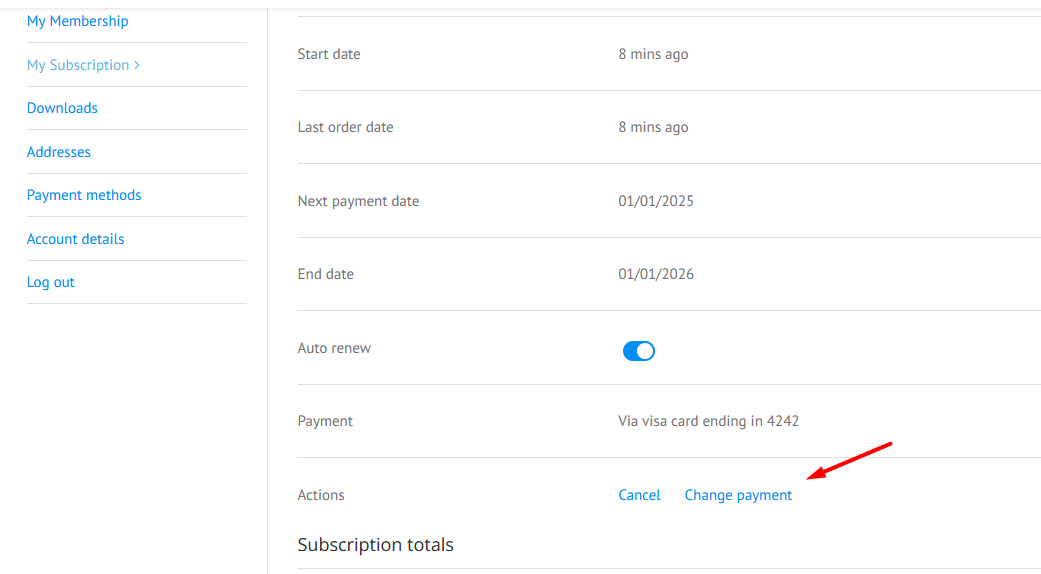Click the end date value 01/01/2026
This screenshot has width=1041, height=574.
[656, 274]
